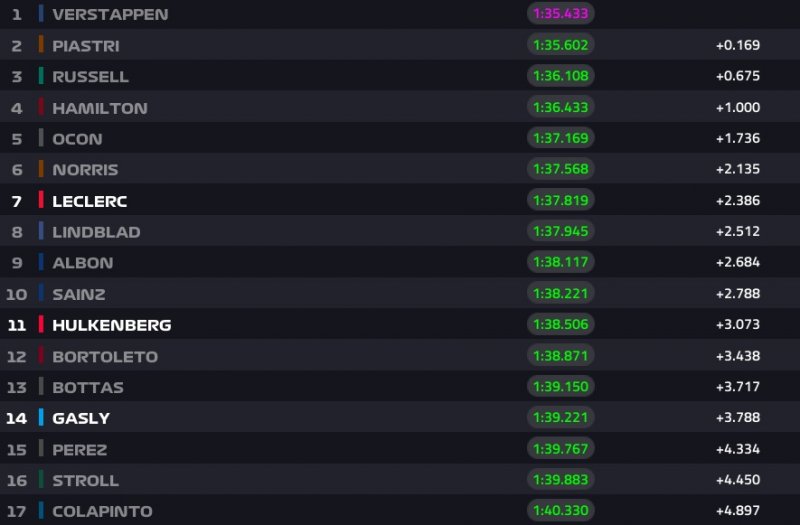This screenshot has width=800, height=525.
Task: Select driver STROLL in the list
Action: pos(85,480)
